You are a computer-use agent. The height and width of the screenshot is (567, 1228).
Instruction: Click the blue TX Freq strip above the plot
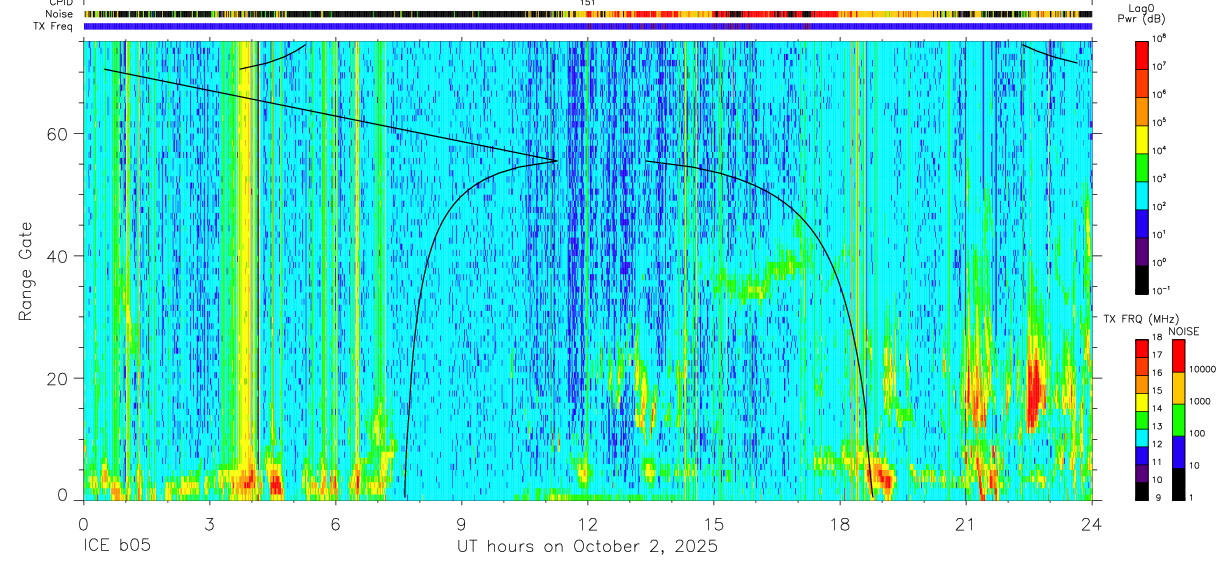(x=588, y=27)
